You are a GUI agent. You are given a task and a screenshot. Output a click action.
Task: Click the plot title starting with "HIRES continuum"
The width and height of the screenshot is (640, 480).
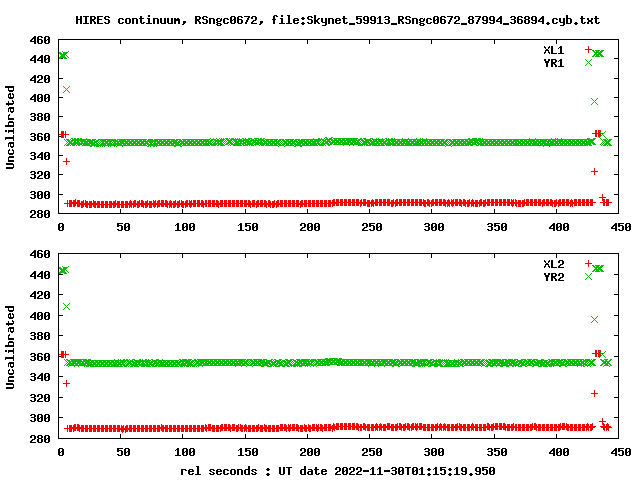click(338, 20)
